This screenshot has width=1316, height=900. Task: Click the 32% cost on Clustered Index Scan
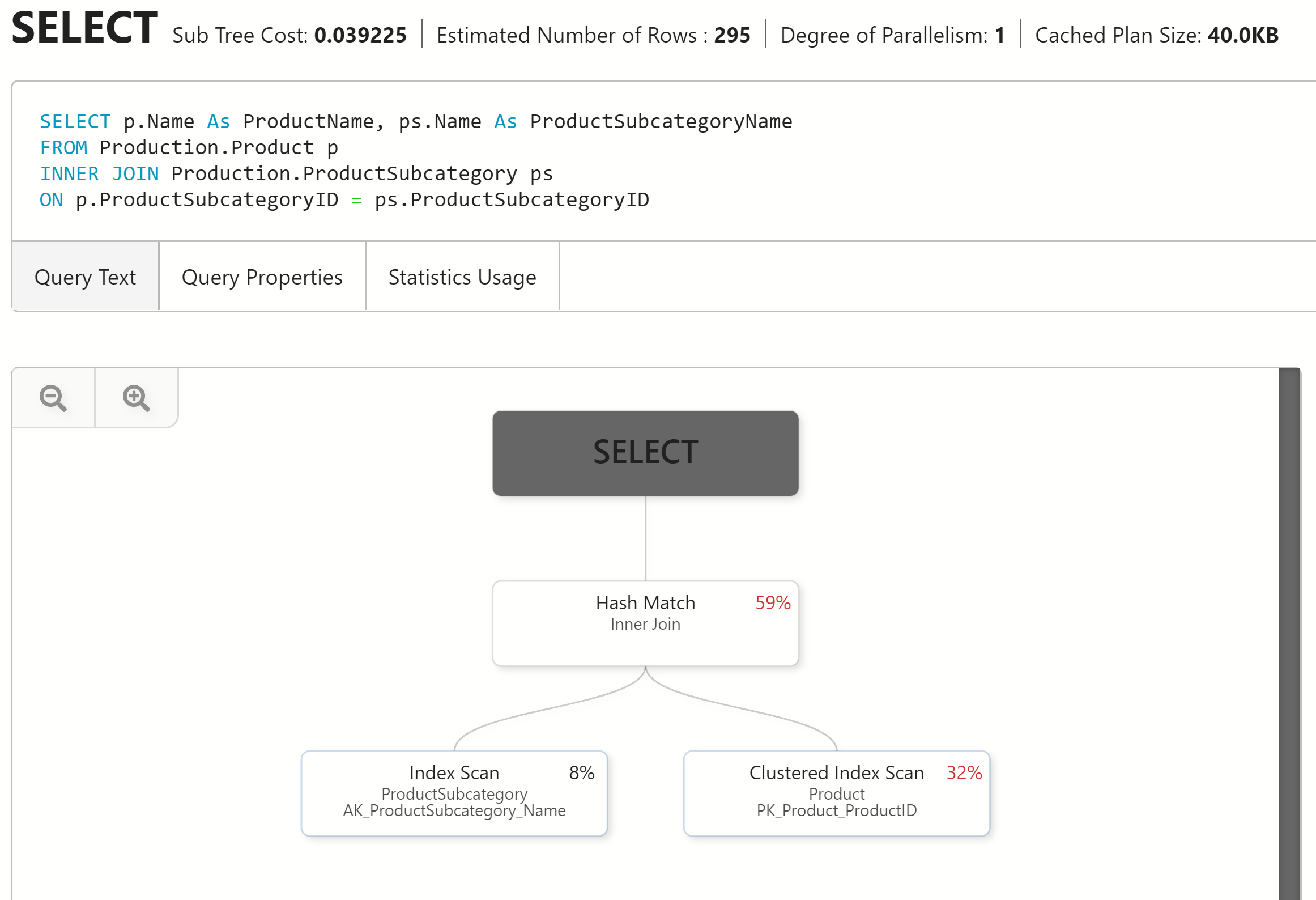[x=964, y=772]
